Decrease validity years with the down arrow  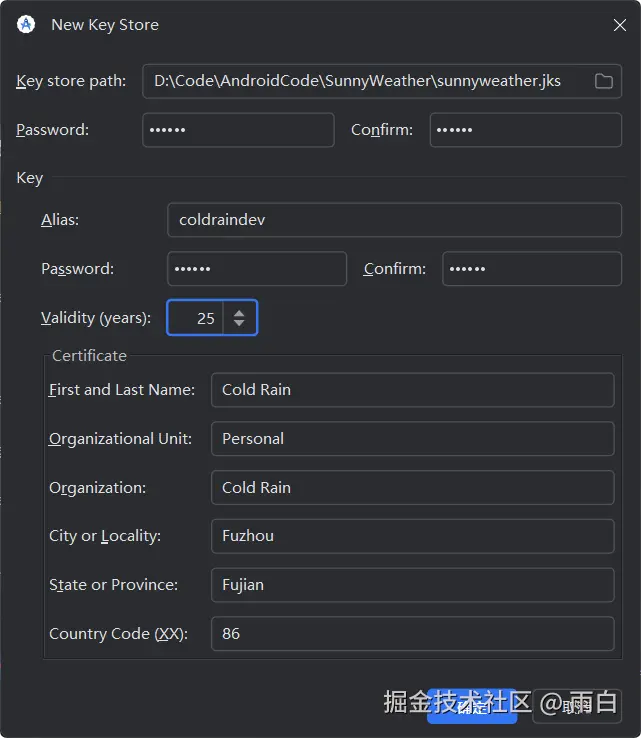tap(239, 324)
